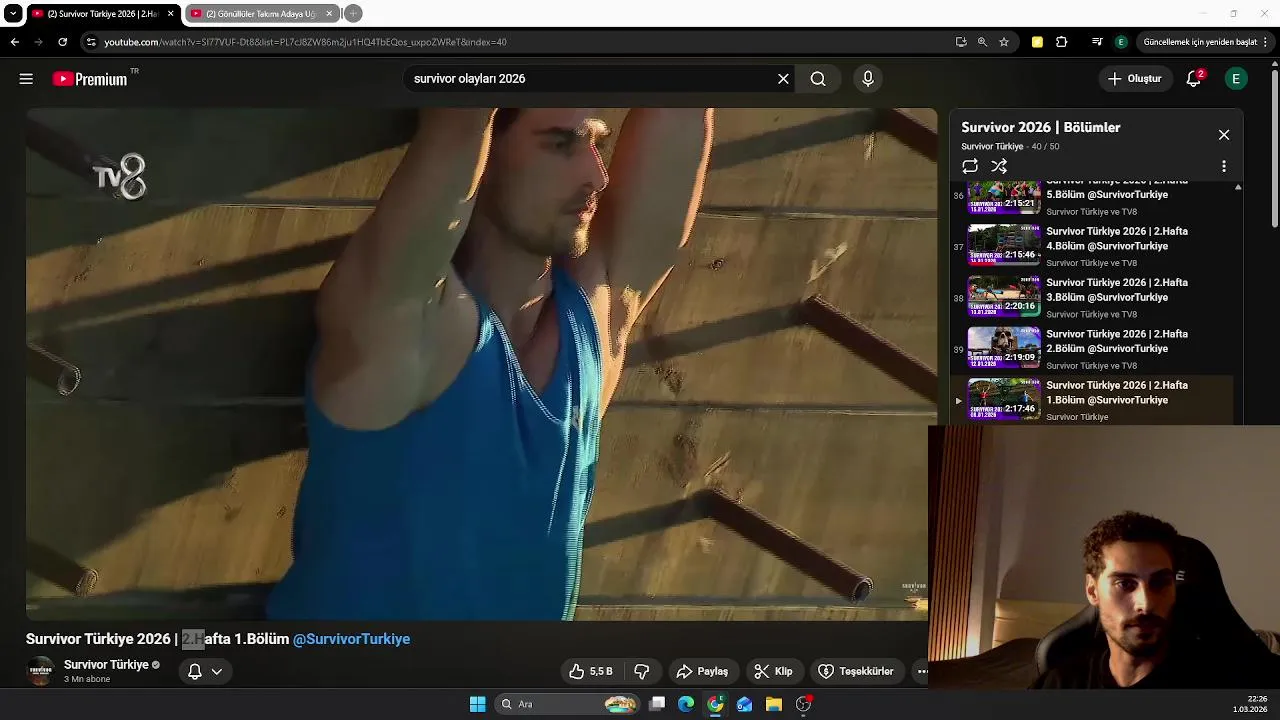This screenshot has width=1280, height=720.
Task: View site information icon in address bar
Action: tap(91, 42)
